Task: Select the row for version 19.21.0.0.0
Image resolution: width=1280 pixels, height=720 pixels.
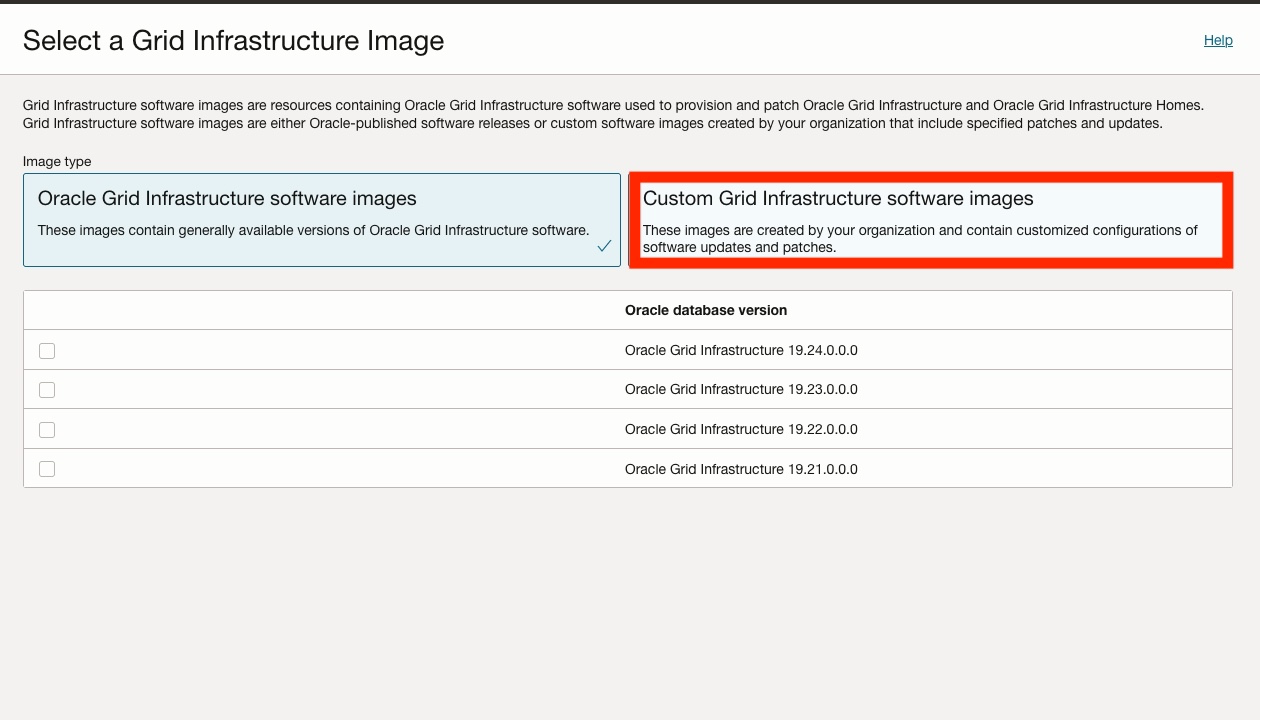Action: point(740,468)
